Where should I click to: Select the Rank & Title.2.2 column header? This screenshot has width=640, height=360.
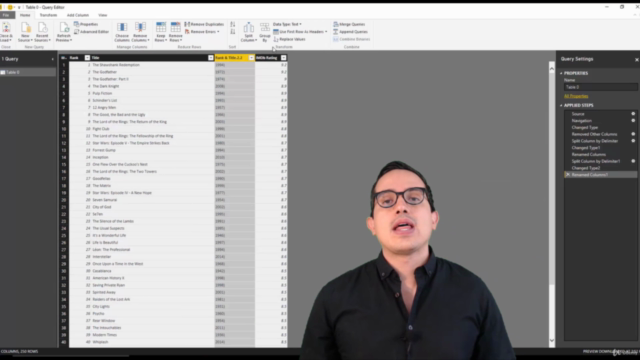[x=231, y=58]
